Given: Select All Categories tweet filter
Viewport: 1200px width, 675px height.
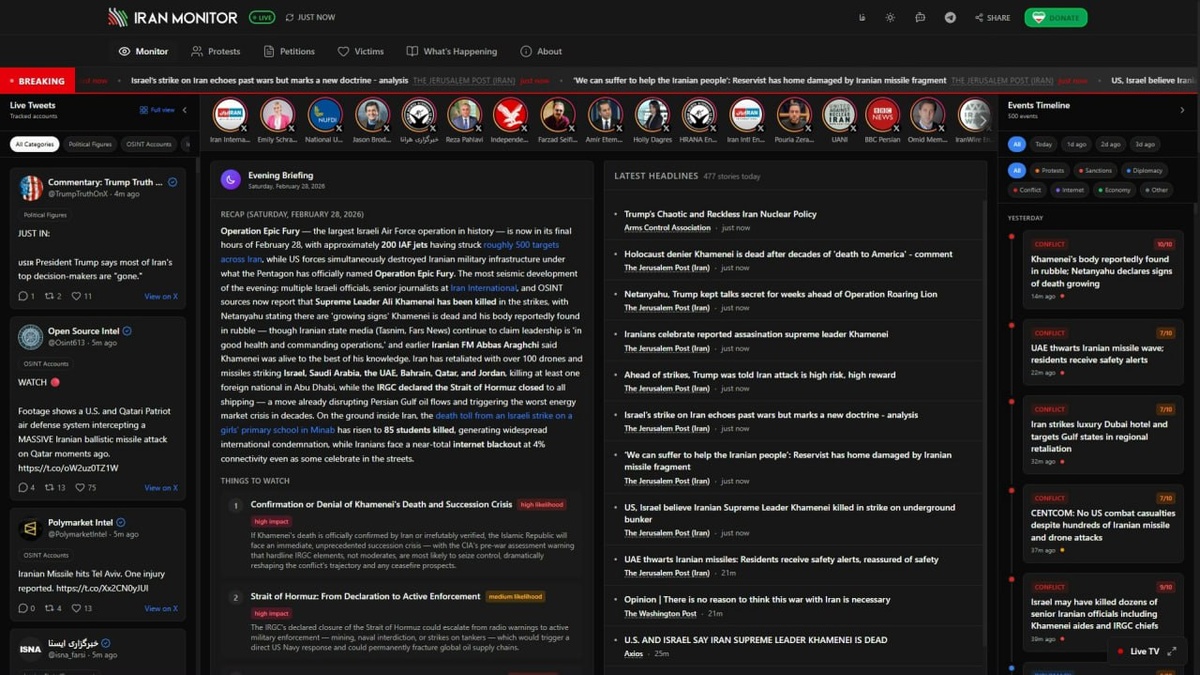Looking at the screenshot, I should (34, 144).
